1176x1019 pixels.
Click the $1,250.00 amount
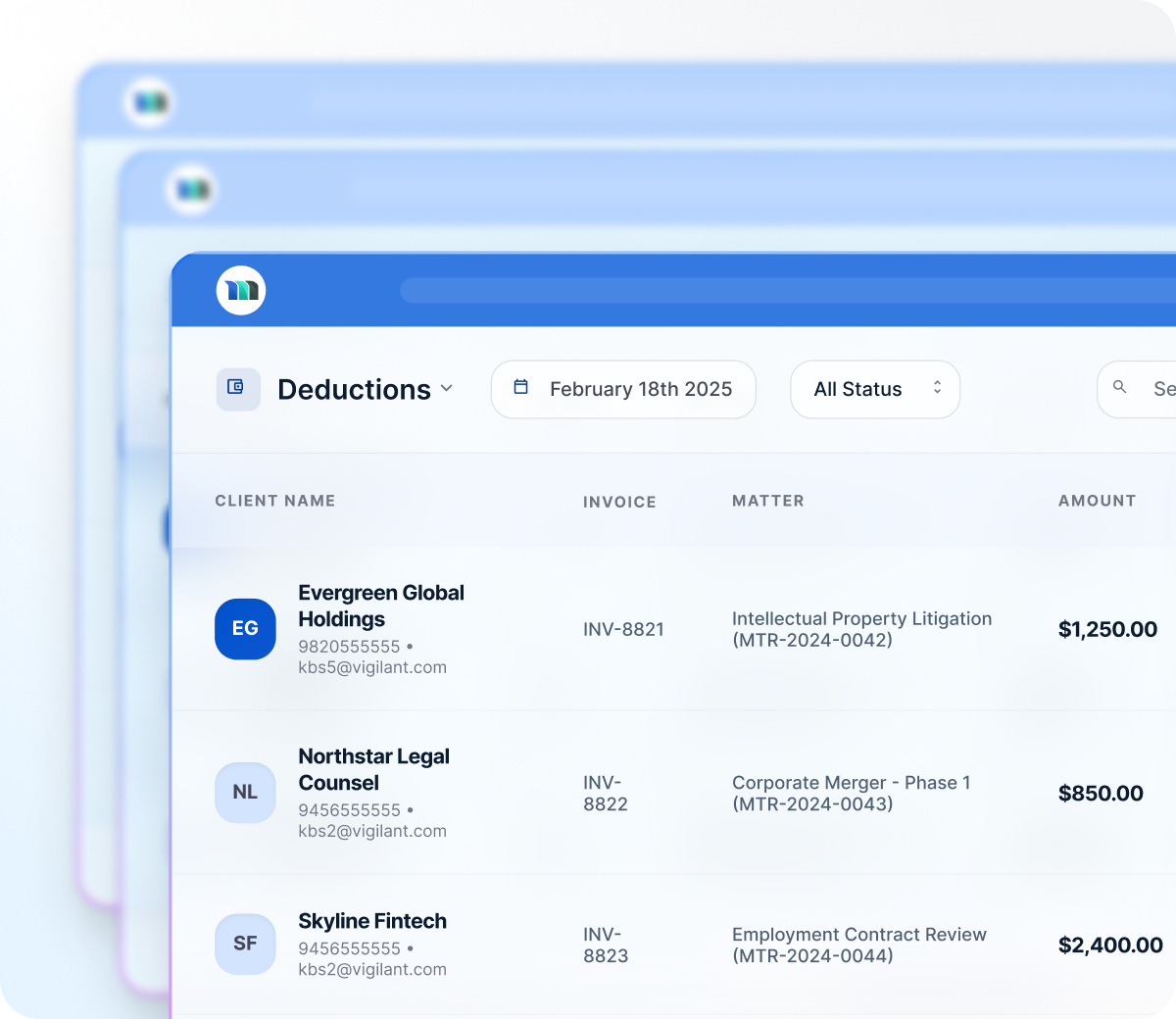(x=1107, y=629)
